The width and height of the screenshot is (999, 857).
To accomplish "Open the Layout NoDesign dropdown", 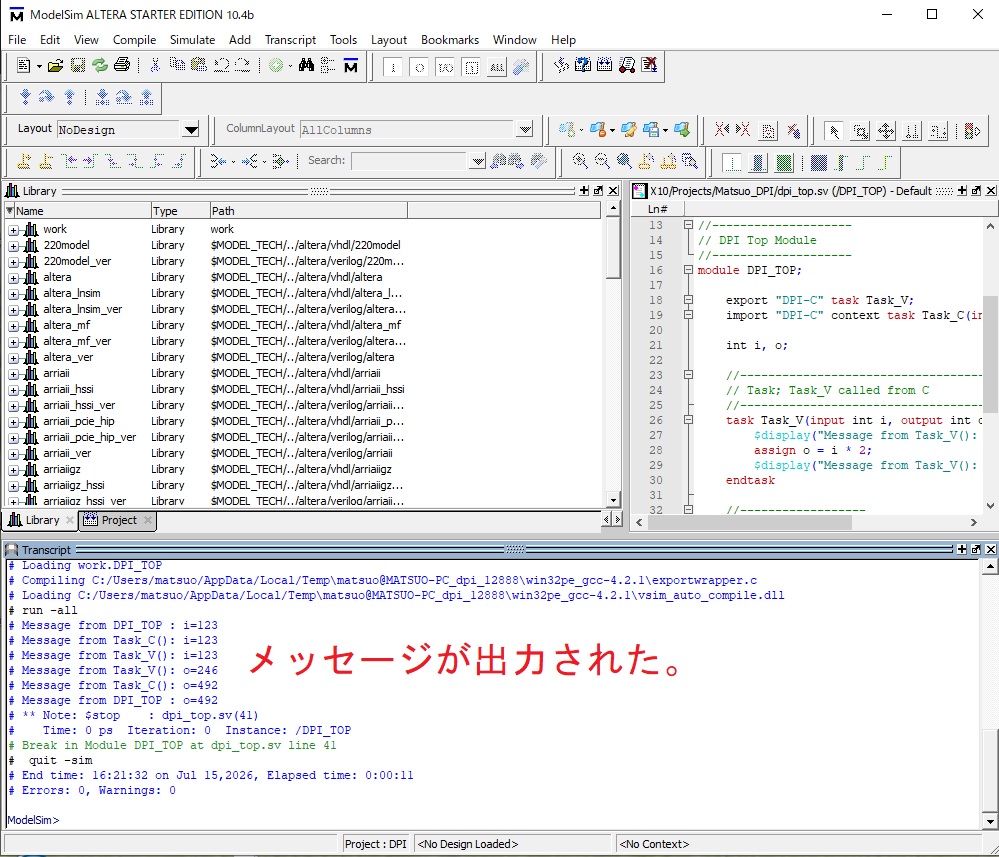I will coord(191,130).
